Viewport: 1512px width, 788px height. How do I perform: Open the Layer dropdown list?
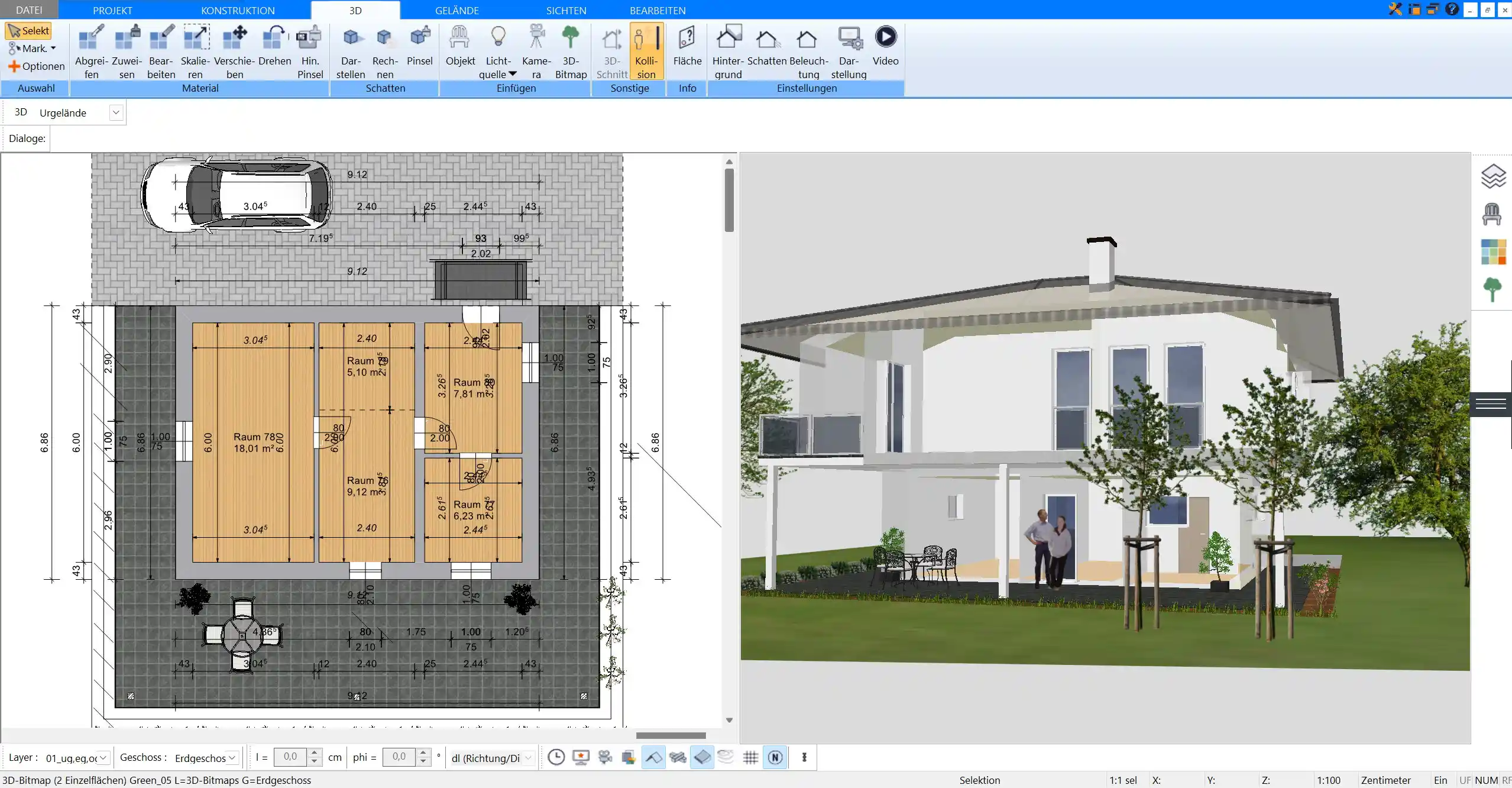click(x=103, y=758)
